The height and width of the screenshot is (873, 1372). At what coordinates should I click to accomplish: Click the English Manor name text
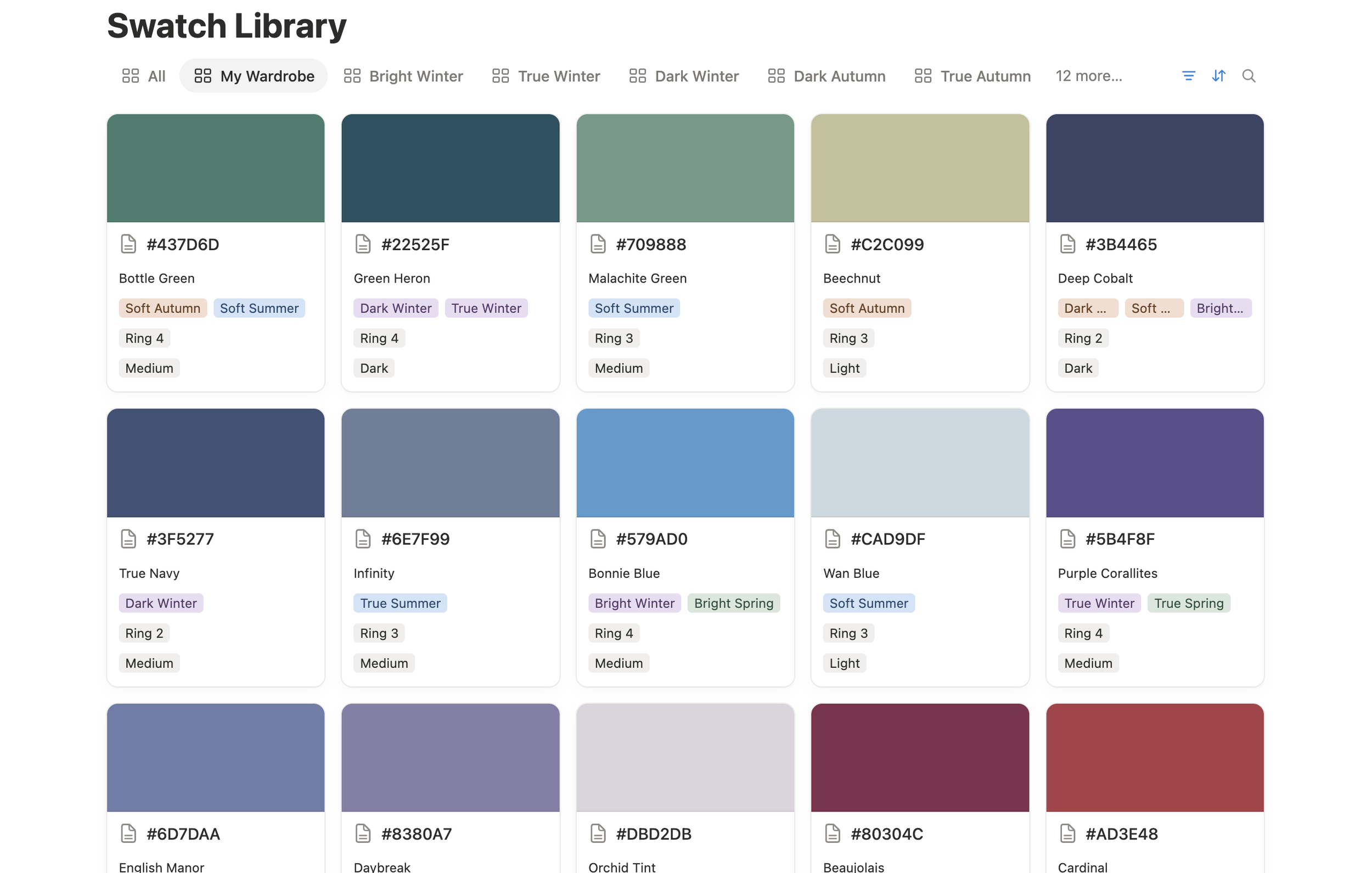point(162,866)
